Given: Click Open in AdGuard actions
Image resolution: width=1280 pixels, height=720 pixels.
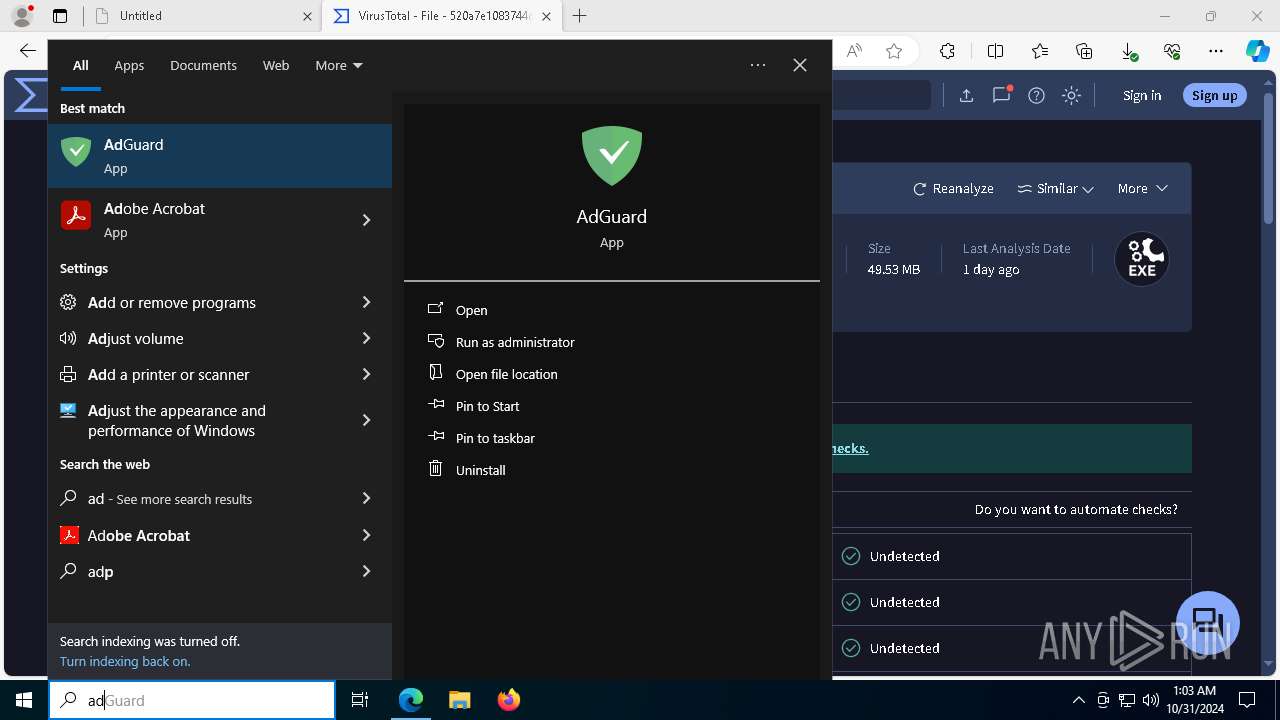Looking at the screenshot, I should pyautogui.click(x=471, y=310).
